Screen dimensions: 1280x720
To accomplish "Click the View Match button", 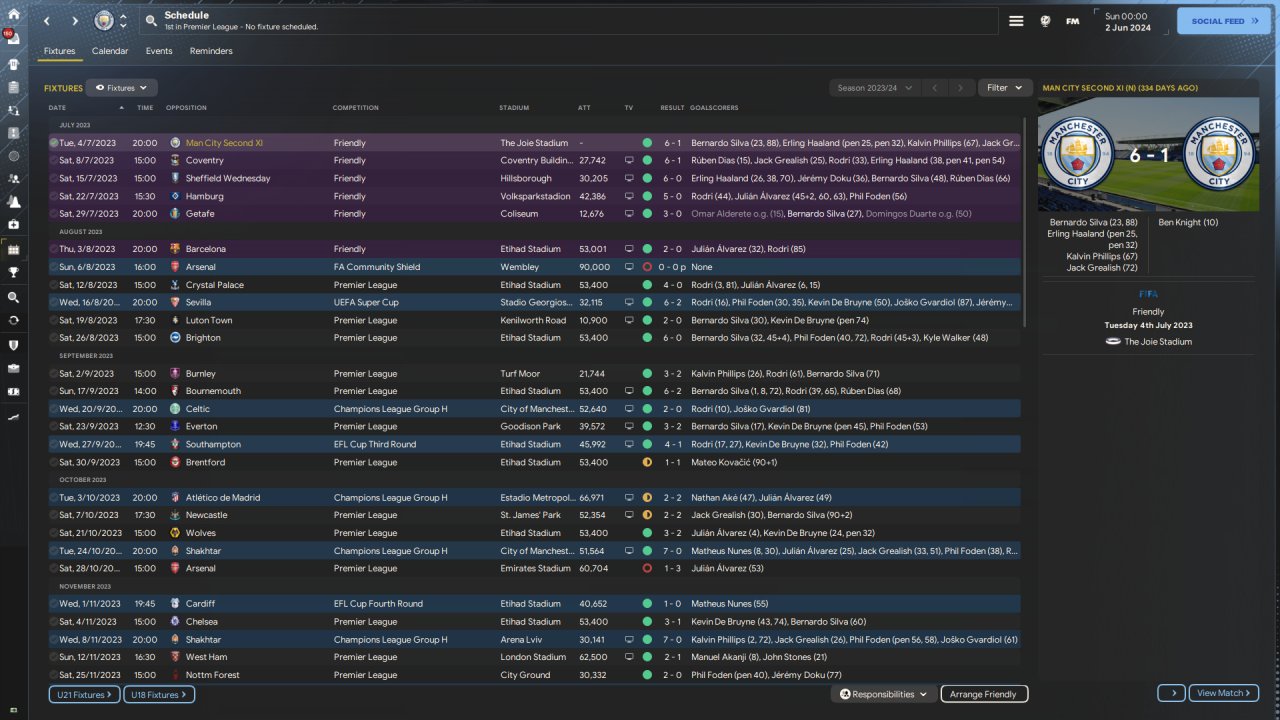I will coord(1224,693).
